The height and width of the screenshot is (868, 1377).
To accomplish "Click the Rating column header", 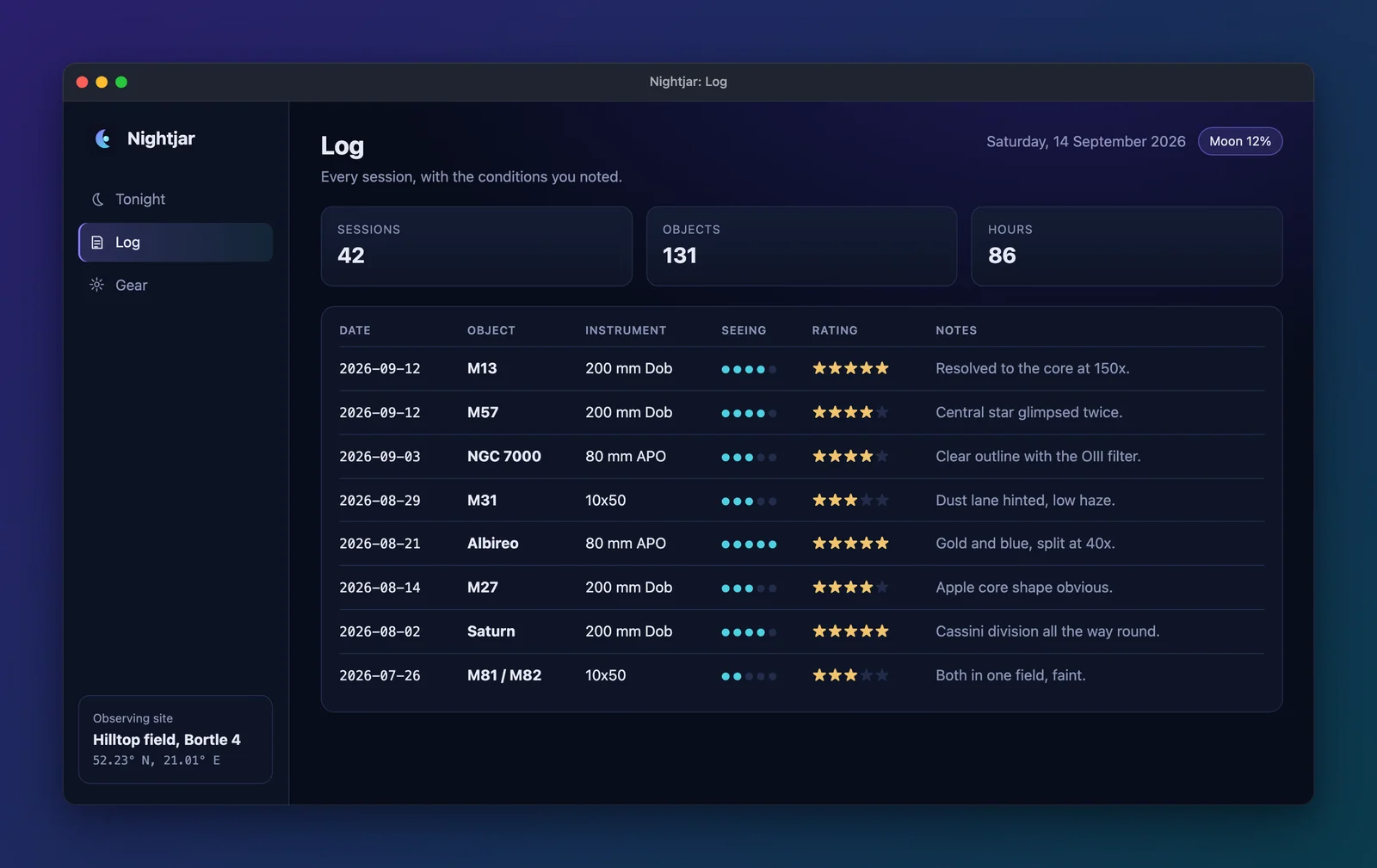I will click(x=835, y=330).
